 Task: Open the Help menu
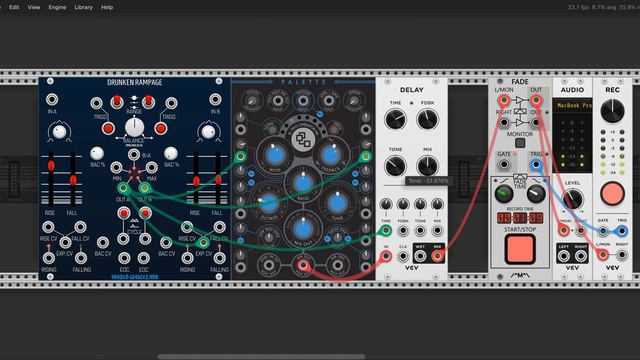(107, 7)
